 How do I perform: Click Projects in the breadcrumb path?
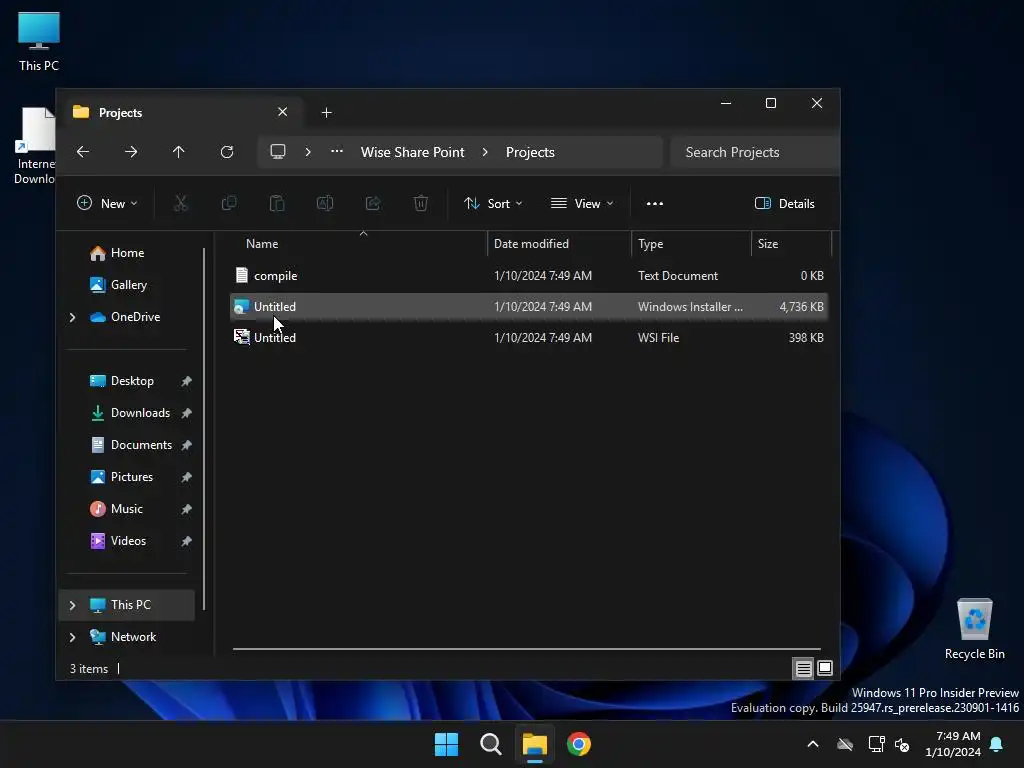[x=530, y=152]
